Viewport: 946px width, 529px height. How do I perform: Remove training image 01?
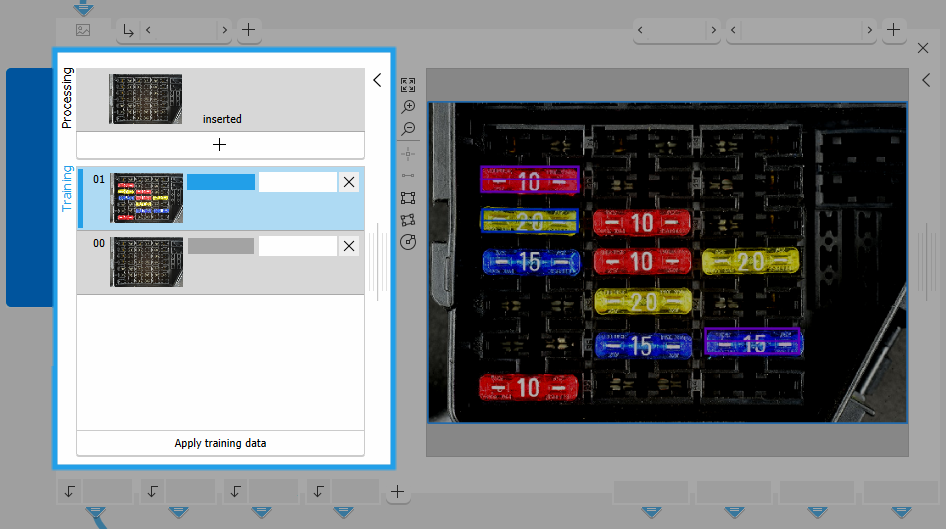point(348,182)
